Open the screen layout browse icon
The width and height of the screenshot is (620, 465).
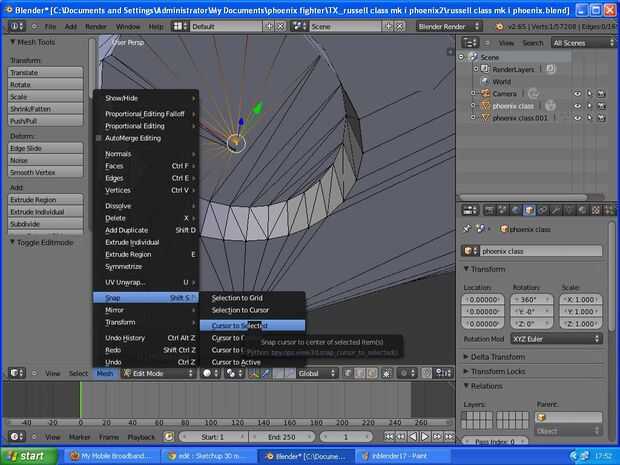coord(180,26)
